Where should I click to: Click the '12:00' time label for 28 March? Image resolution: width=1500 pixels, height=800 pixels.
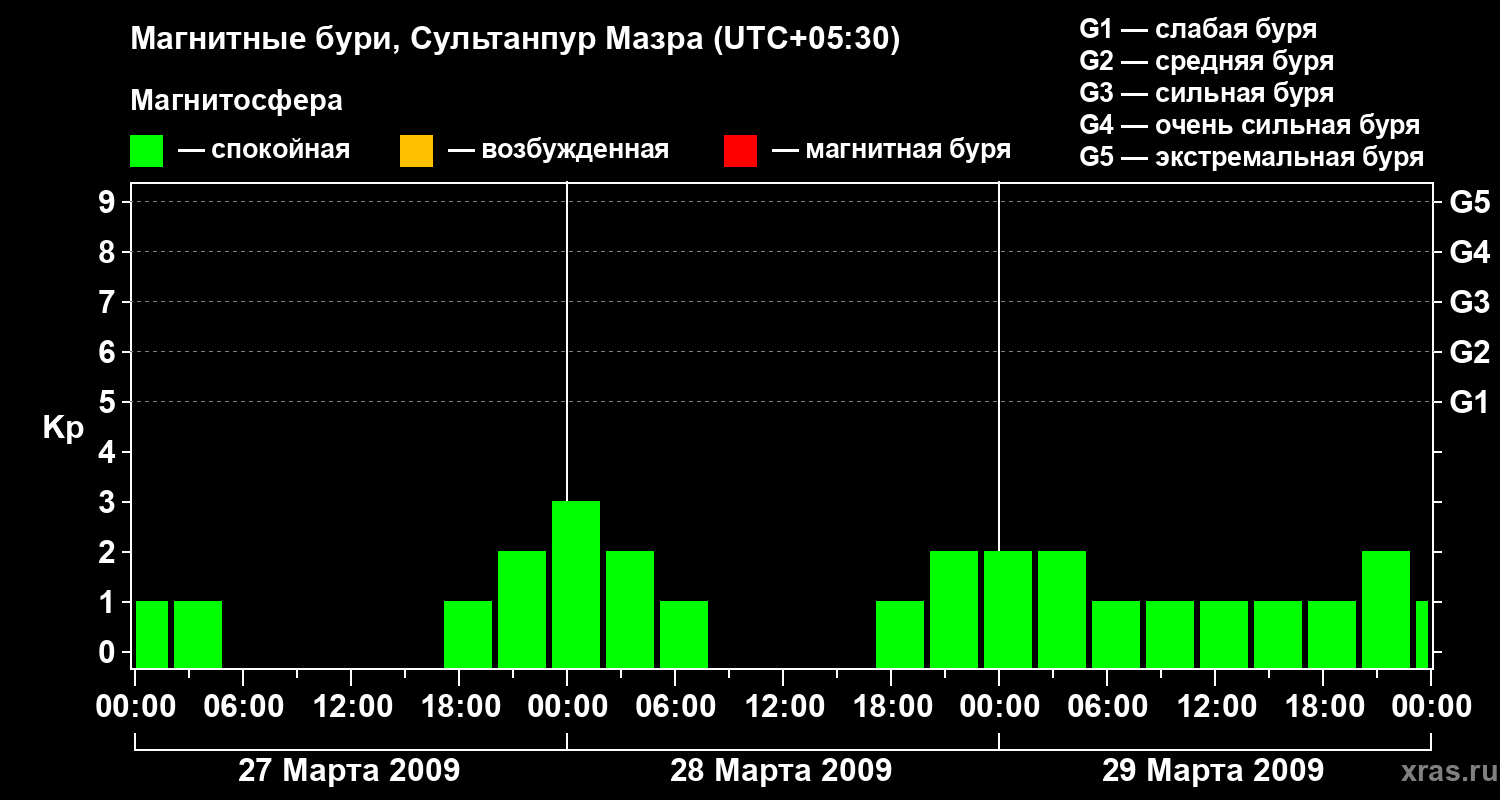tap(781, 707)
